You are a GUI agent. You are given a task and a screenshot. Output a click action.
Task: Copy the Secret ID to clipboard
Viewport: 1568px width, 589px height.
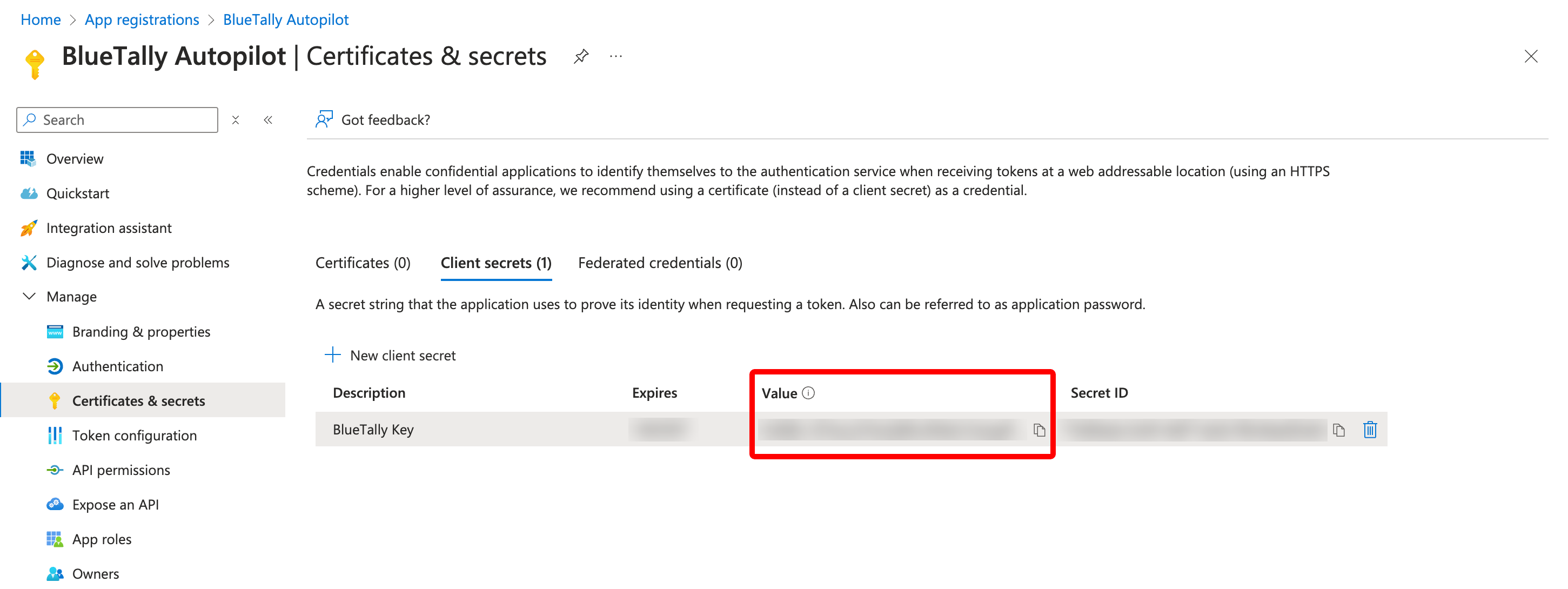click(1338, 430)
